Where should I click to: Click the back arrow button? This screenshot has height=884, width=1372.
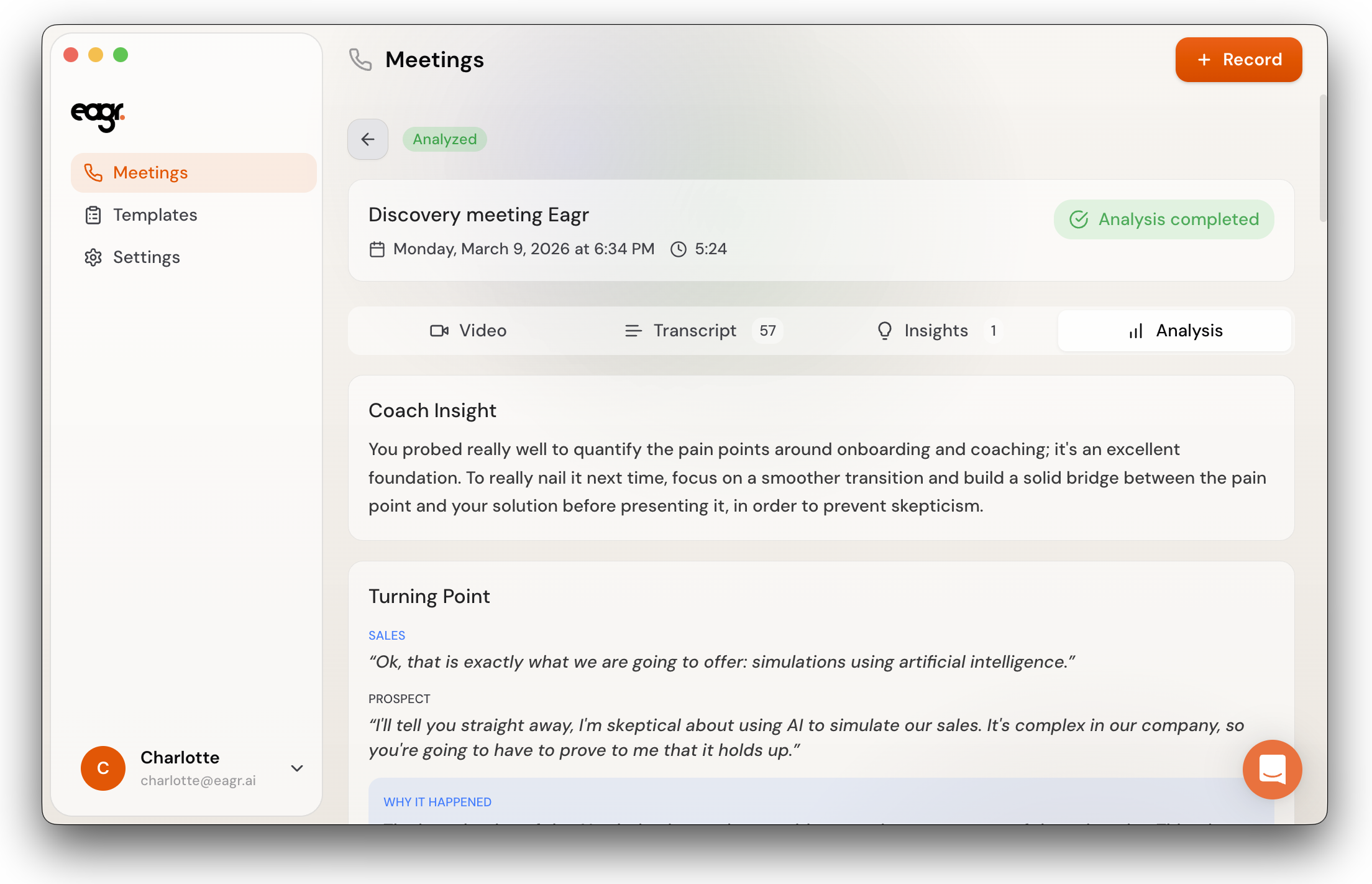point(368,139)
